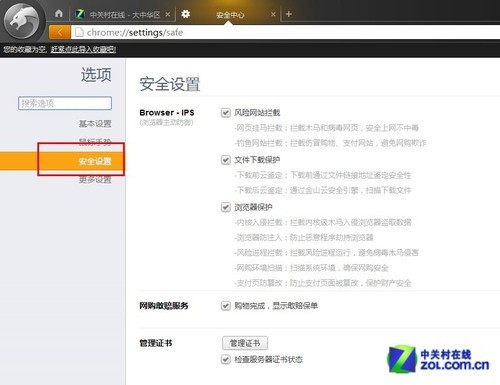Toggle the 文件下载保护 checkbox
500x385 pixels.
pyautogui.click(x=226, y=160)
